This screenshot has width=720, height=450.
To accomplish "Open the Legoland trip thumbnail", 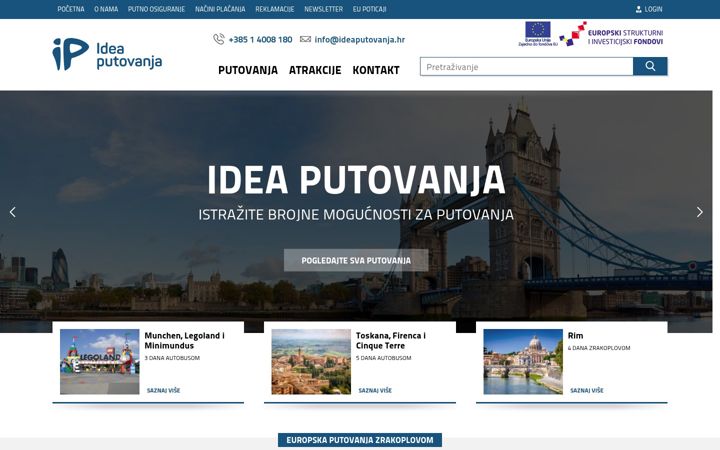I will tap(100, 361).
